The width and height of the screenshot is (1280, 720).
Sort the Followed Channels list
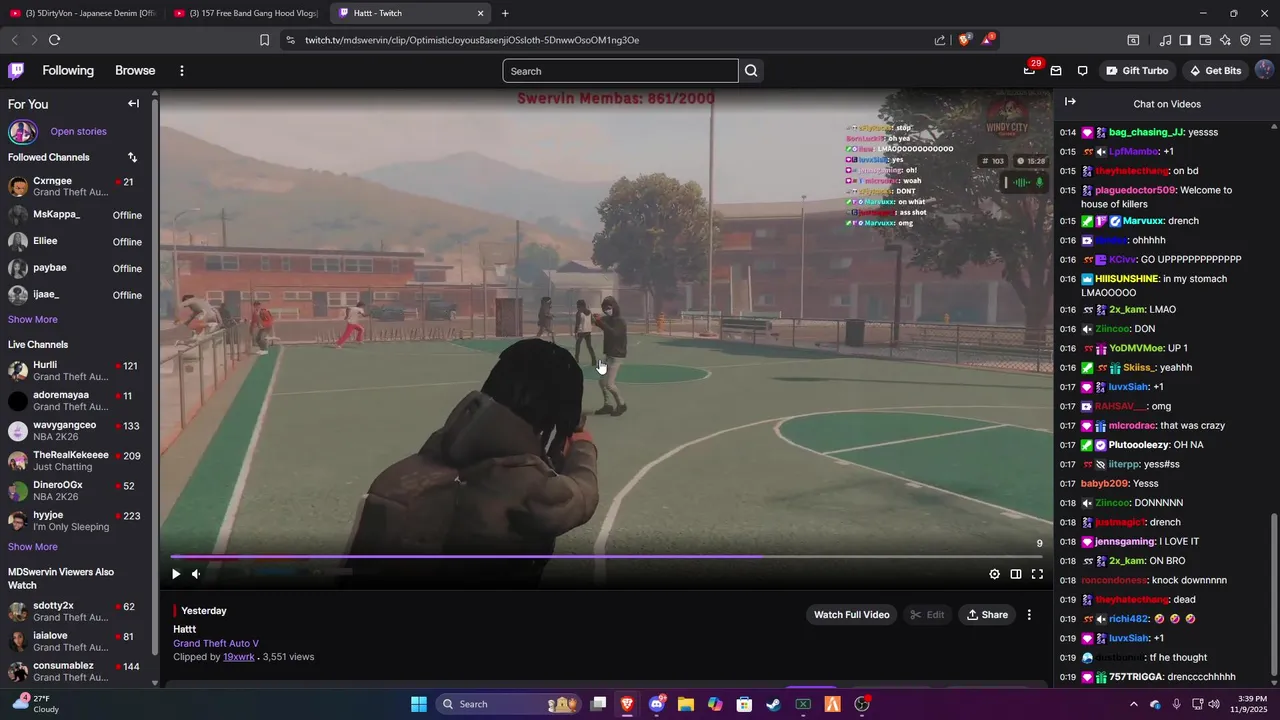pyautogui.click(x=132, y=157)
